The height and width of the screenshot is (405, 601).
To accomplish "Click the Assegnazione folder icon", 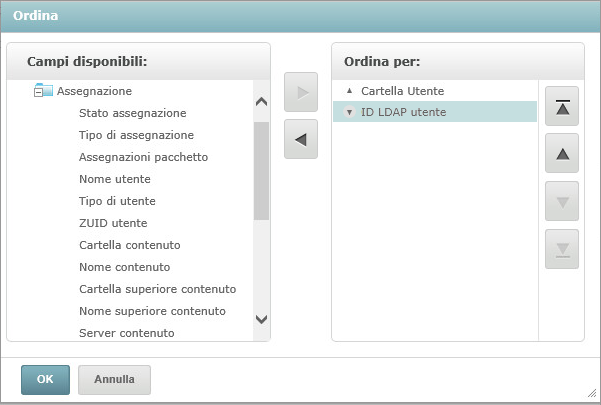I will (47, 91).
